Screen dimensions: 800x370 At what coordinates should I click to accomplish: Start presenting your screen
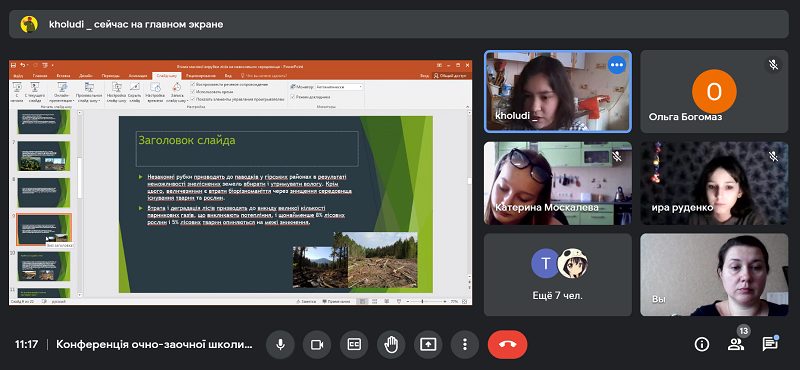(x=428, y=344)
